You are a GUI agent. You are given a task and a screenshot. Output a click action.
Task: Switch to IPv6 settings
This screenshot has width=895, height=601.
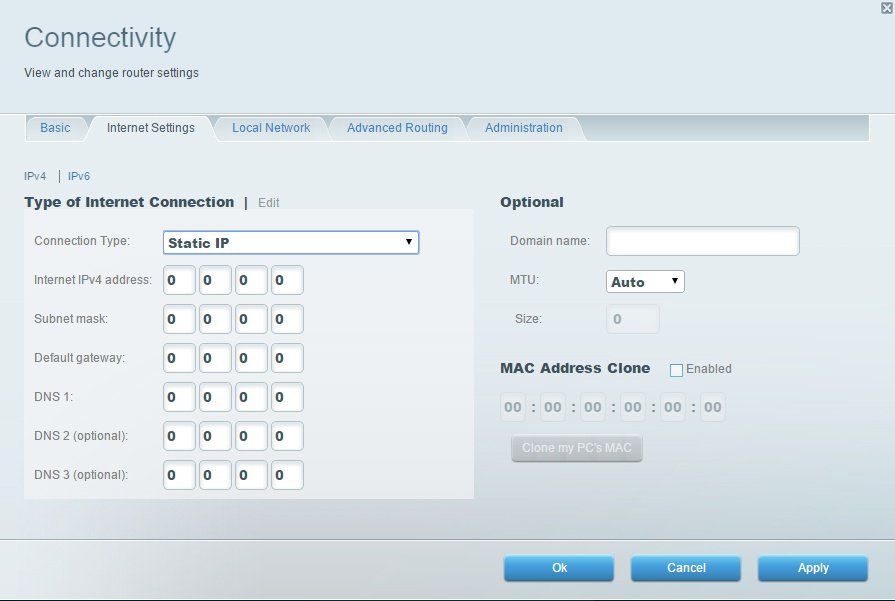78,176
